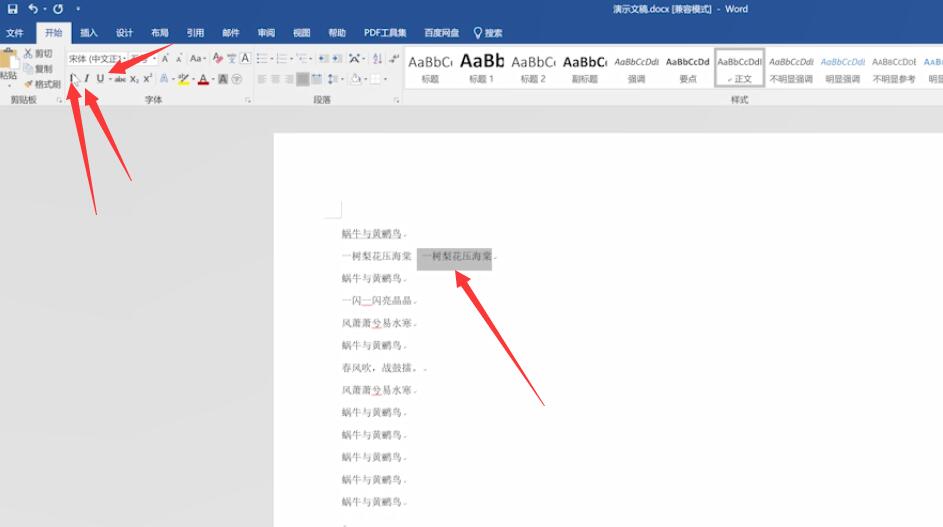Open text effects (glowing A) menu

[x=164, y=79]
